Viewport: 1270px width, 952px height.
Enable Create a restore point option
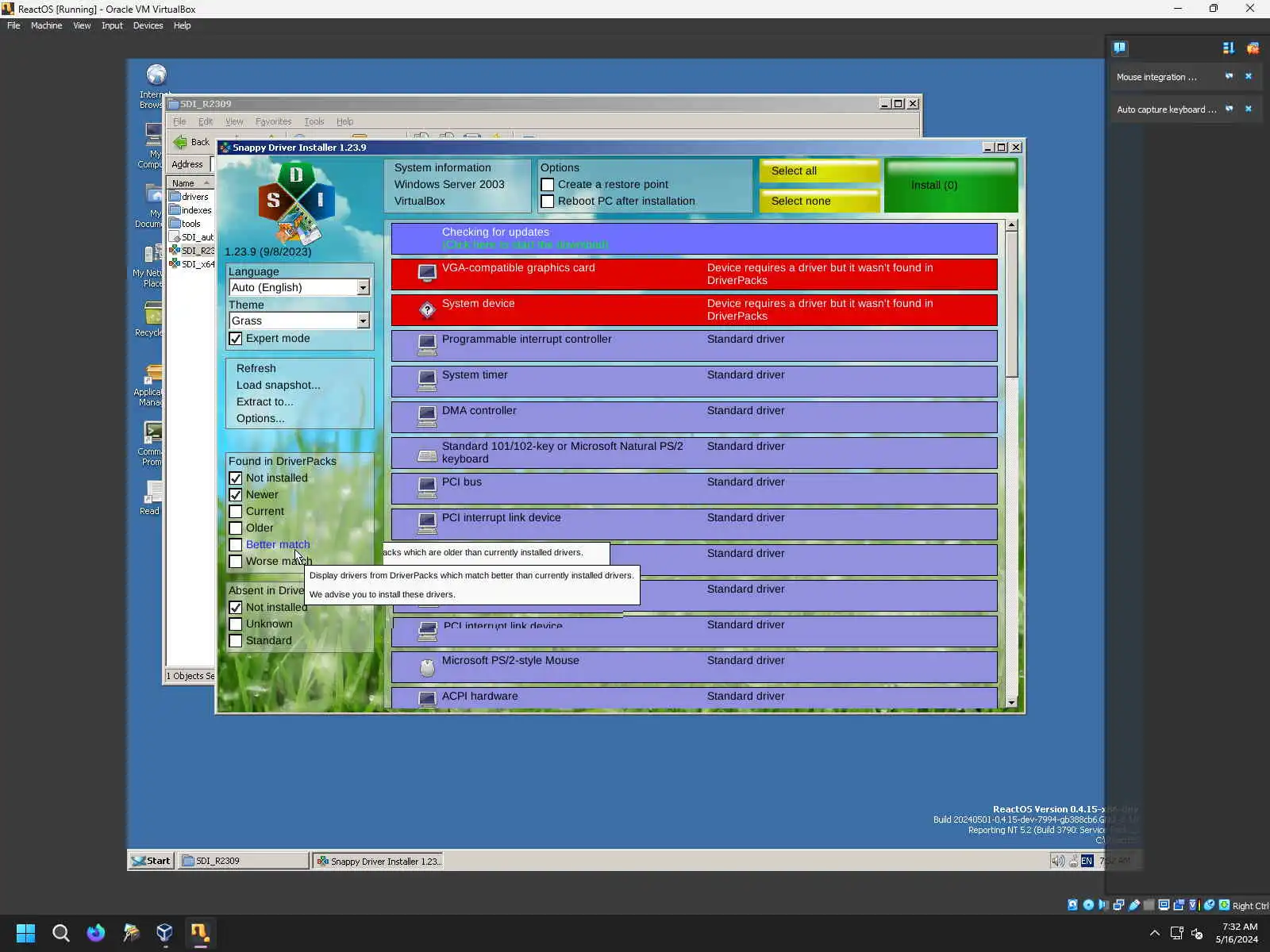[548, 185]
